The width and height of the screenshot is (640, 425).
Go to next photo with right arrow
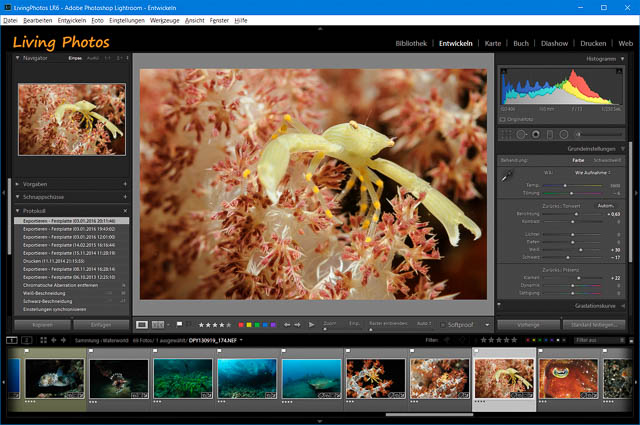(298, 325)
